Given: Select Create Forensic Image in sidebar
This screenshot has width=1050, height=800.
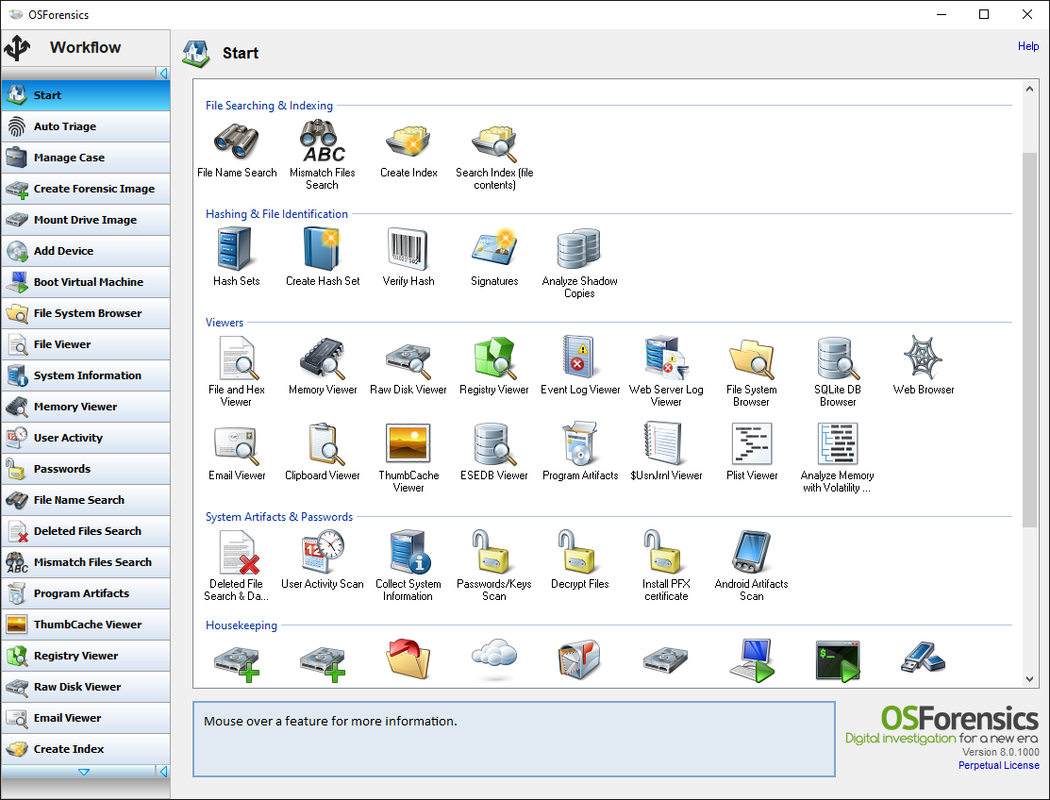Looking at the screenshot, I should (x=86, y=189).
